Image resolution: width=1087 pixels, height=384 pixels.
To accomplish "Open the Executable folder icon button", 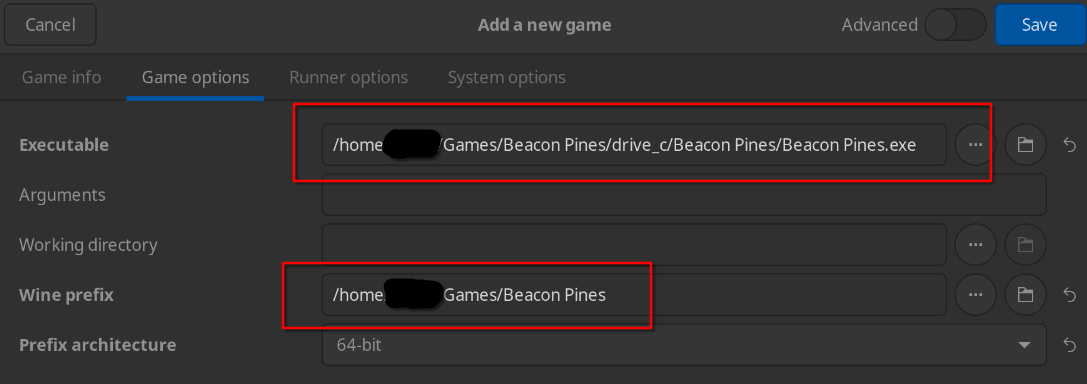I will (x=1025, y=145).
